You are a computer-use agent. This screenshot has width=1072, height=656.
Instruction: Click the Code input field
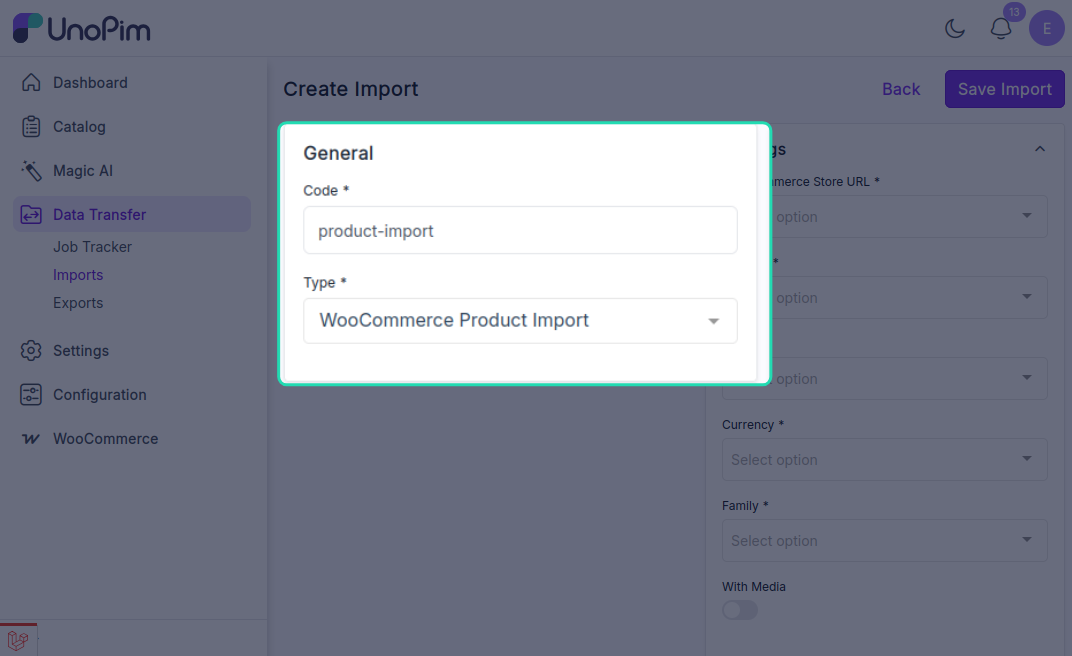pos(520,230)
